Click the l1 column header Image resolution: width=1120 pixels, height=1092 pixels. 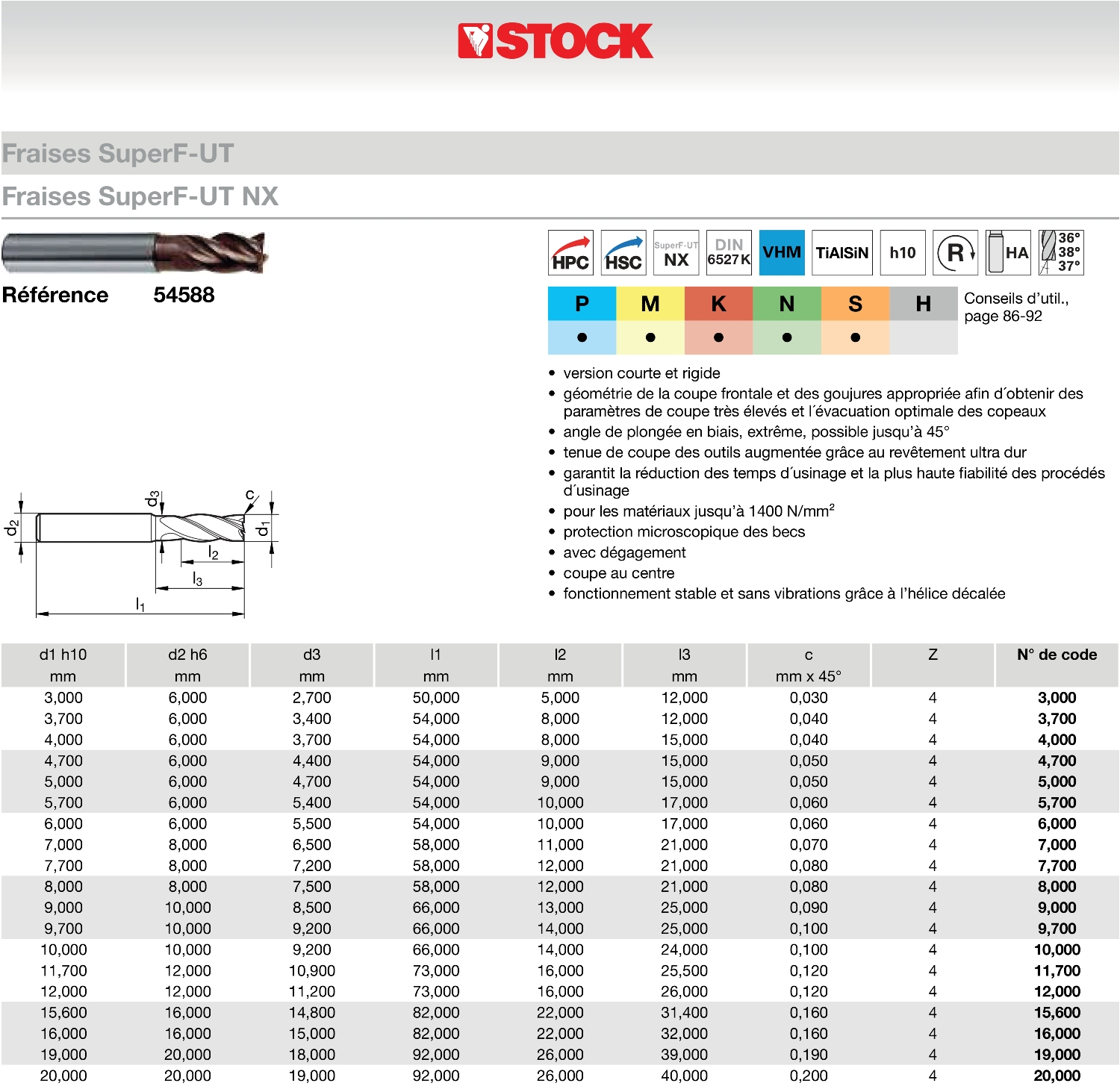point(436,665)
